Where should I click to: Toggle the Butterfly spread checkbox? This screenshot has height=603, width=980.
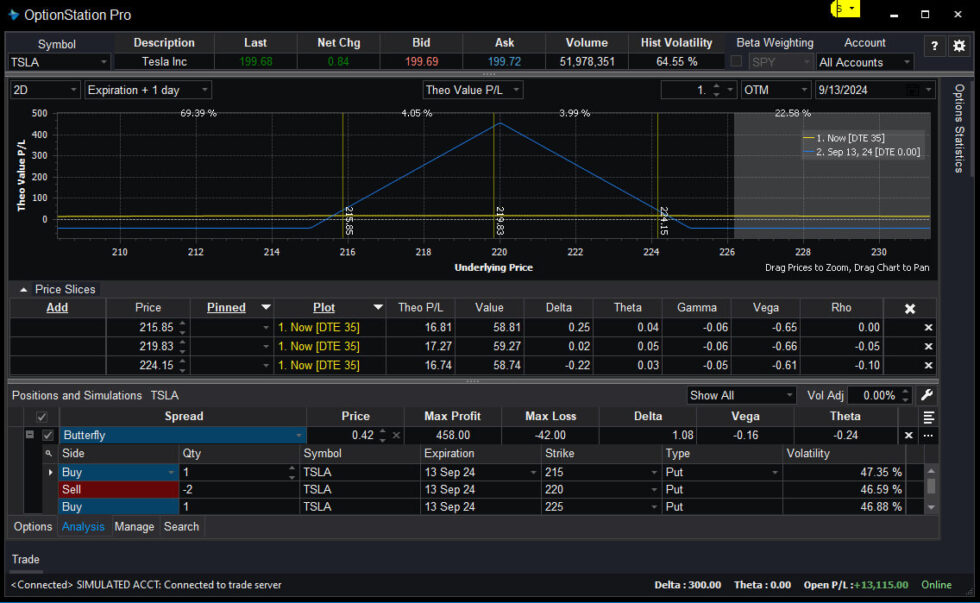46,435
